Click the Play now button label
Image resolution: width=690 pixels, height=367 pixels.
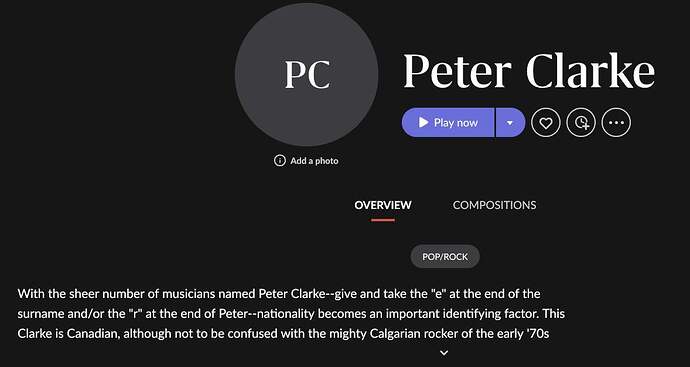point(456,122)
